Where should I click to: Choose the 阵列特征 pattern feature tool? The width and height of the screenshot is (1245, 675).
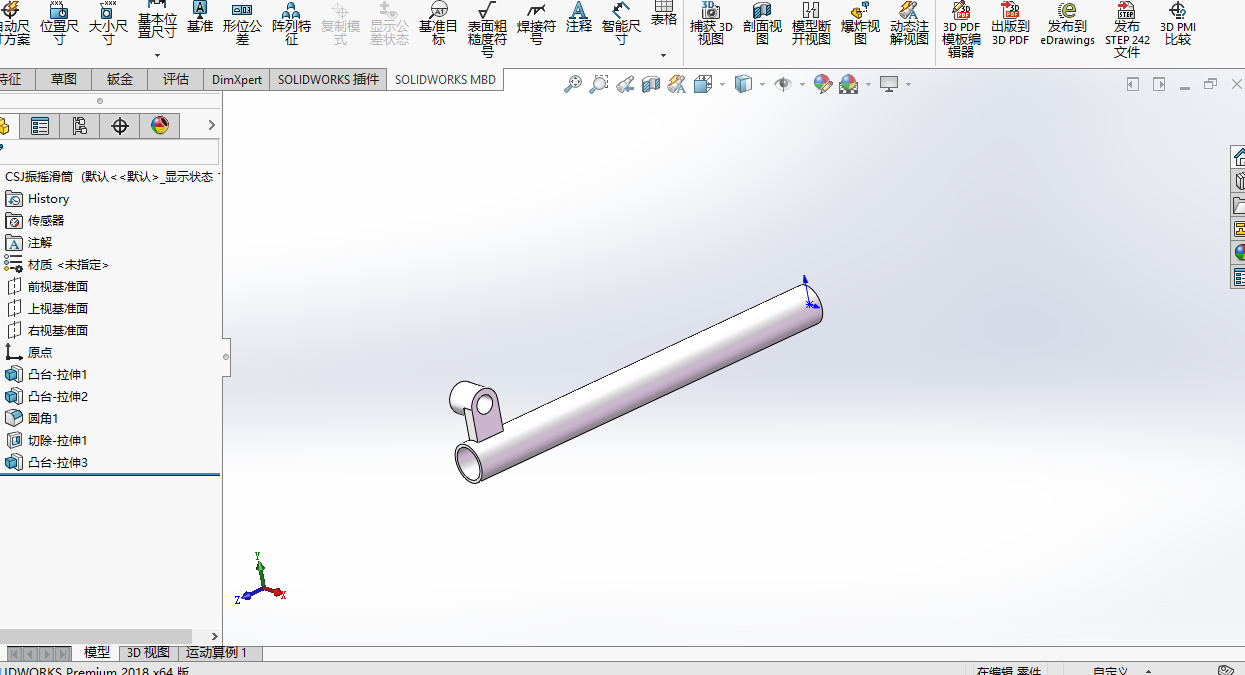pyautogui.click(x=291, y=24)
